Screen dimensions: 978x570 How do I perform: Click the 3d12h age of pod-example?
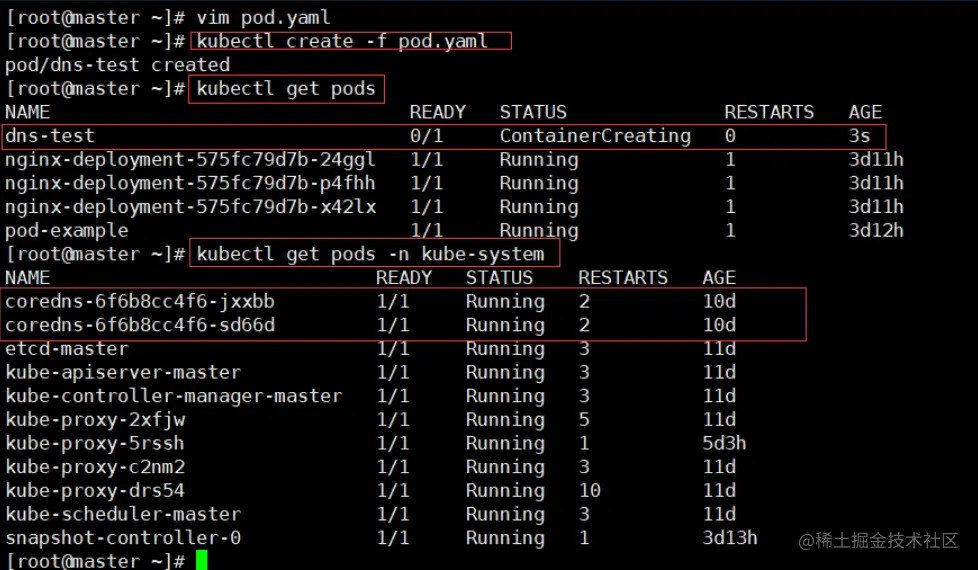[876, 231]
